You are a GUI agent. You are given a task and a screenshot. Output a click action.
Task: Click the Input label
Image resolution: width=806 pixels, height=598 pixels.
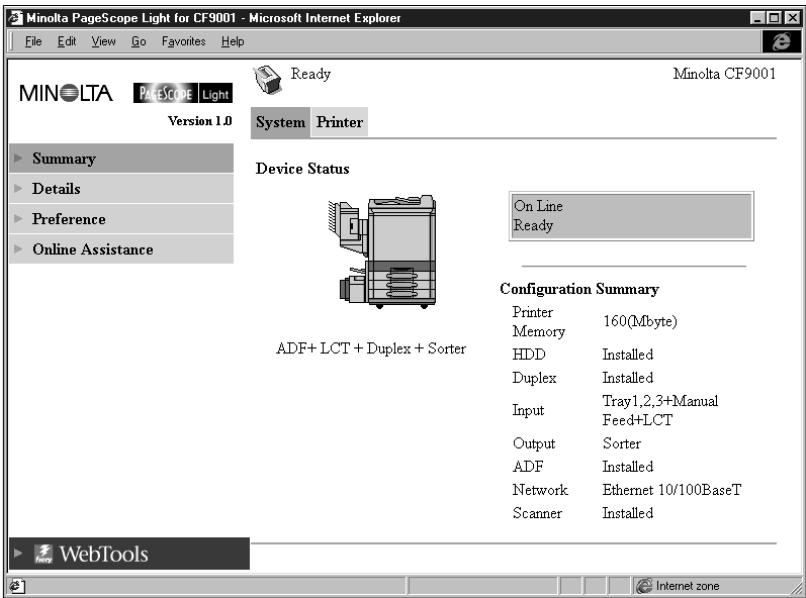pos(528,410)
